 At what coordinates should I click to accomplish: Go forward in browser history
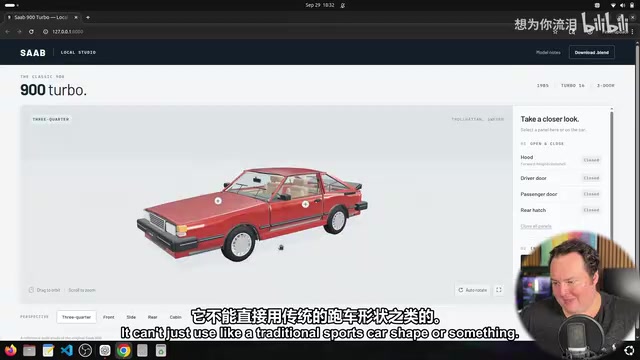[19, 31]
